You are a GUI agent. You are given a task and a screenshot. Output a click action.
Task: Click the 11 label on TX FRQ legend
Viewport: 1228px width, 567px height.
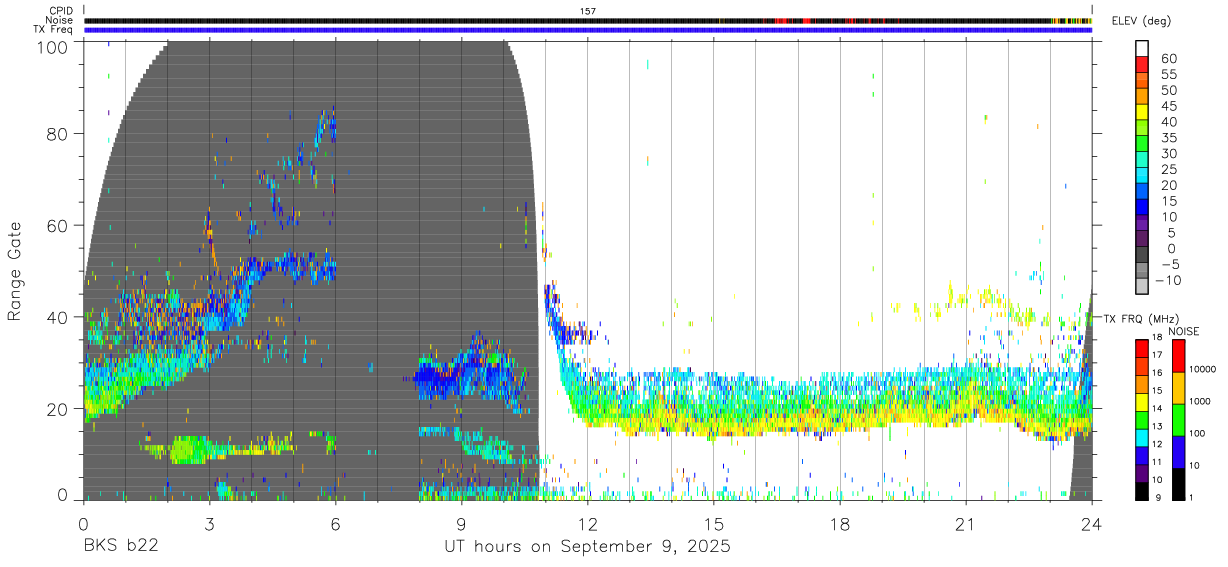1155,462
